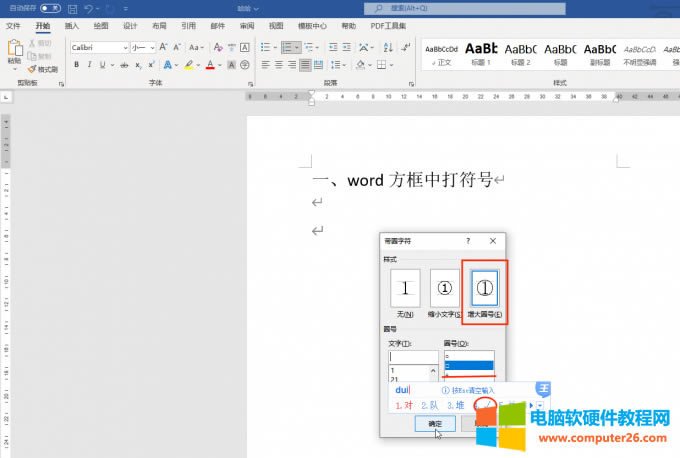The image size is (680, 458).
Task: Toggle the AutoSave switch
Action: tap(49, 8)
